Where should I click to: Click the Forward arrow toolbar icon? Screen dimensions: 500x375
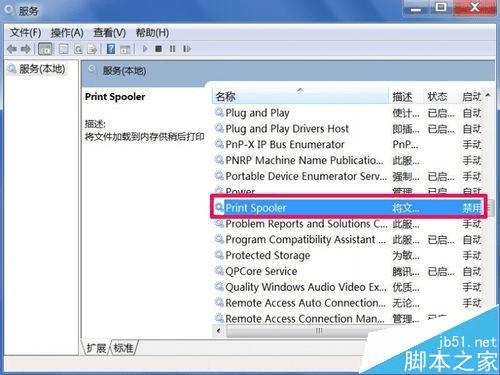pyautogui.click(x=26, y=49)
